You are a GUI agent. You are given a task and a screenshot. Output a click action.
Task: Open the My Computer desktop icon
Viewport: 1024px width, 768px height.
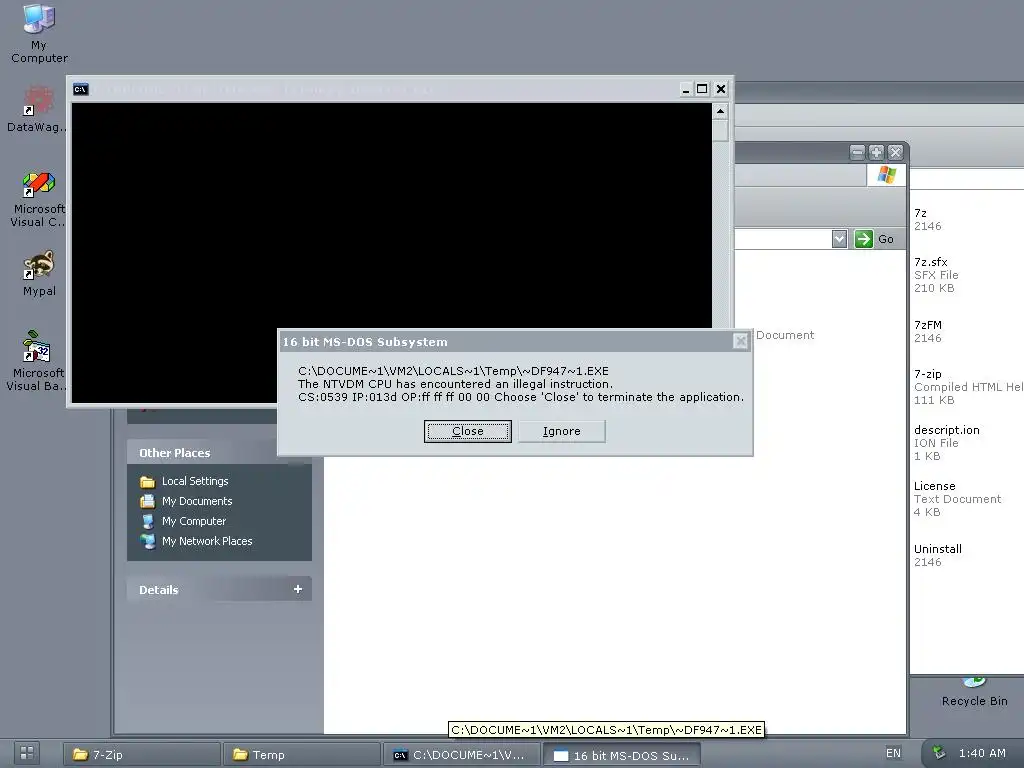[x=39, y=33]
